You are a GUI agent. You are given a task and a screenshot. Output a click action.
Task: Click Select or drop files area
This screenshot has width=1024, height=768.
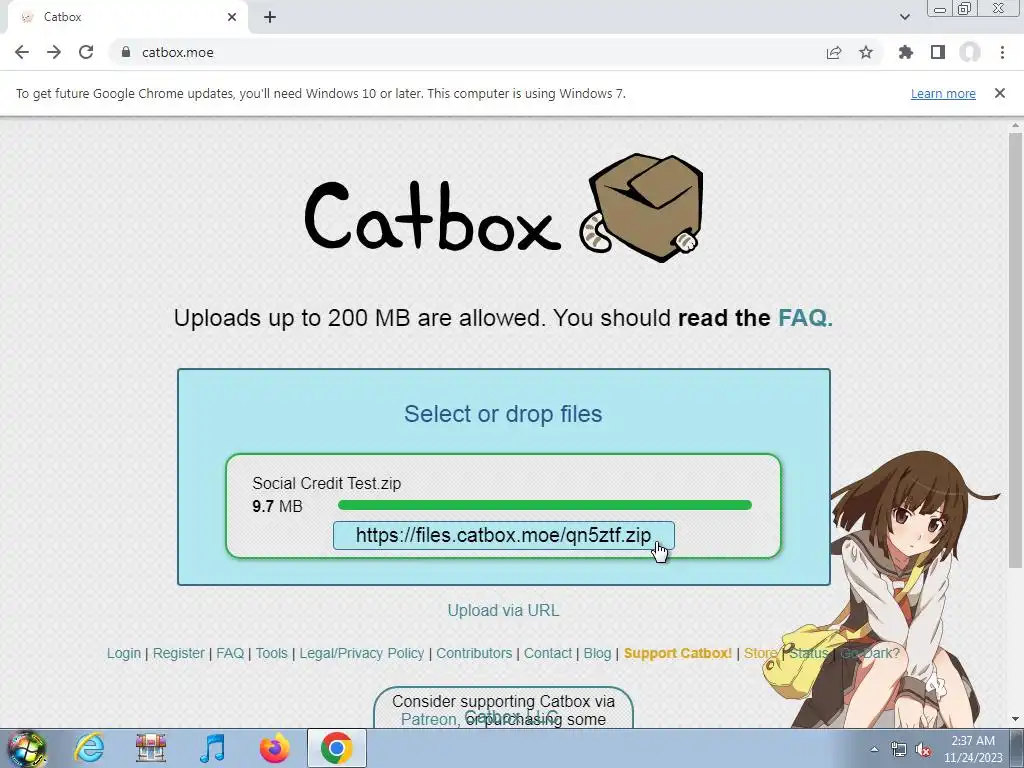coord(503,414)
